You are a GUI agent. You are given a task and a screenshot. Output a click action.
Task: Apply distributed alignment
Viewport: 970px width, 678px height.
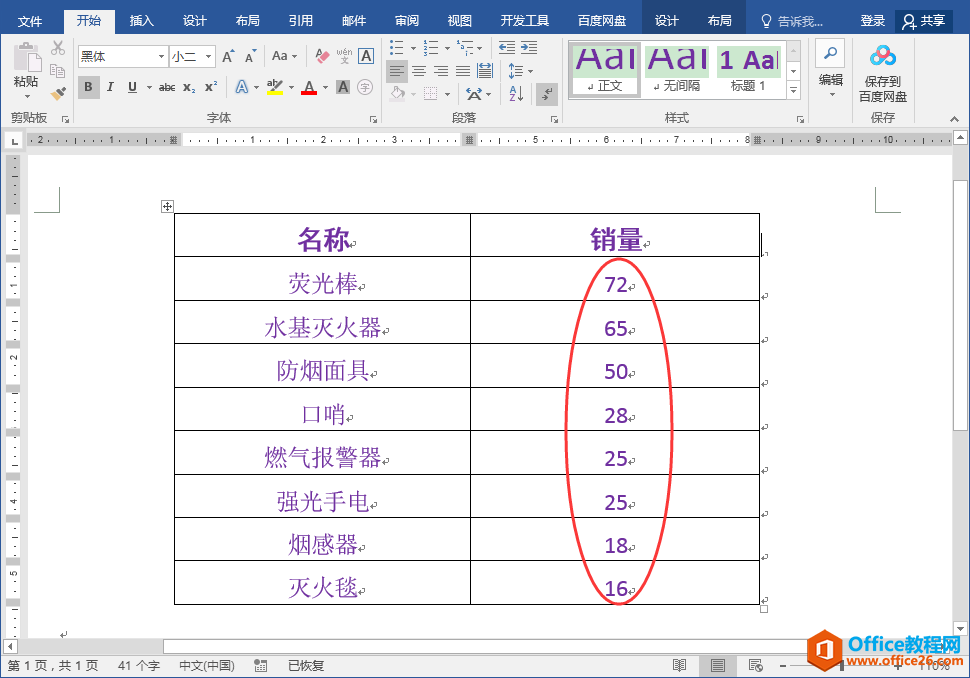(485, 71)
